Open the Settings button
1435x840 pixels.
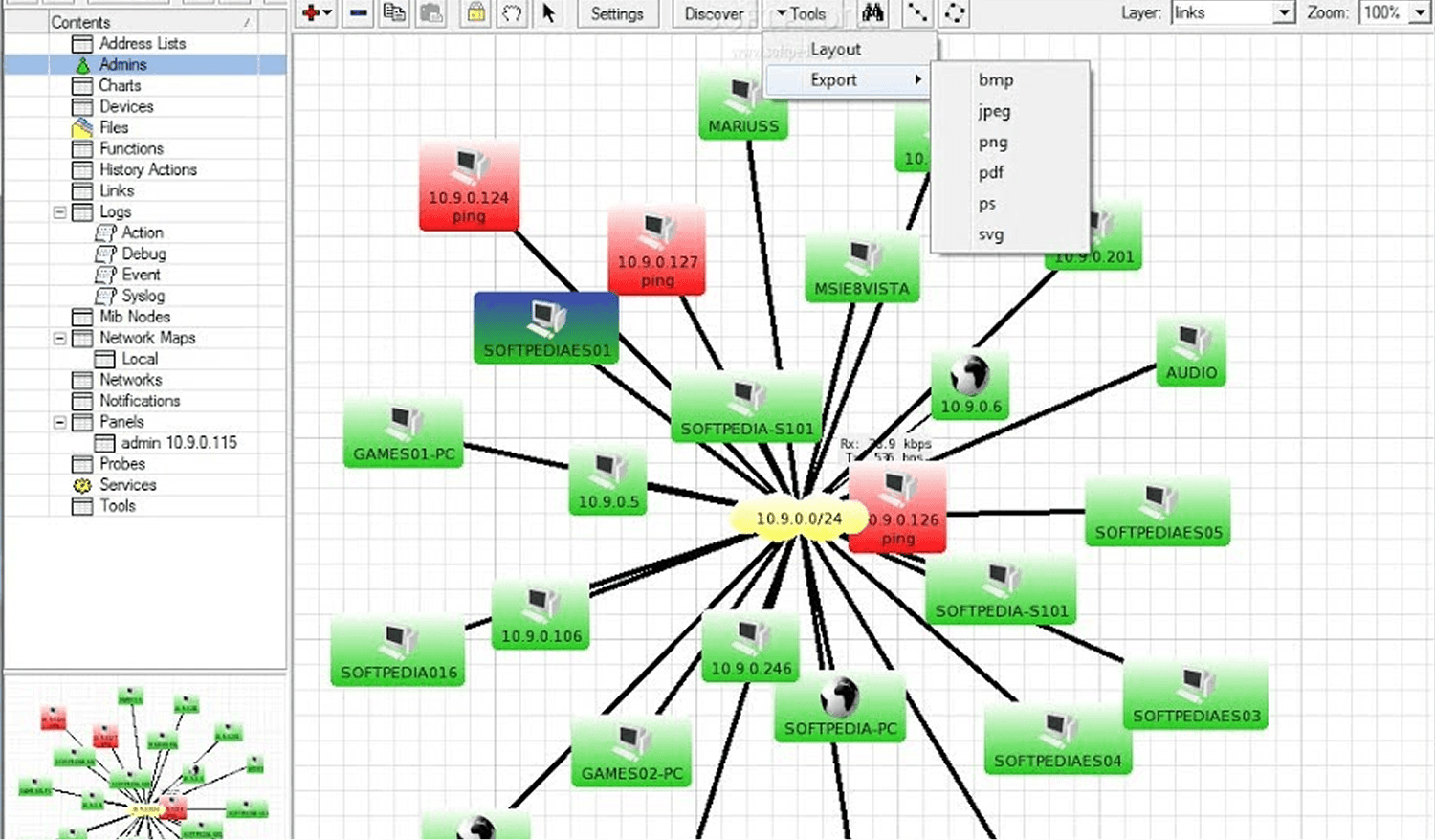pos(617,13)
